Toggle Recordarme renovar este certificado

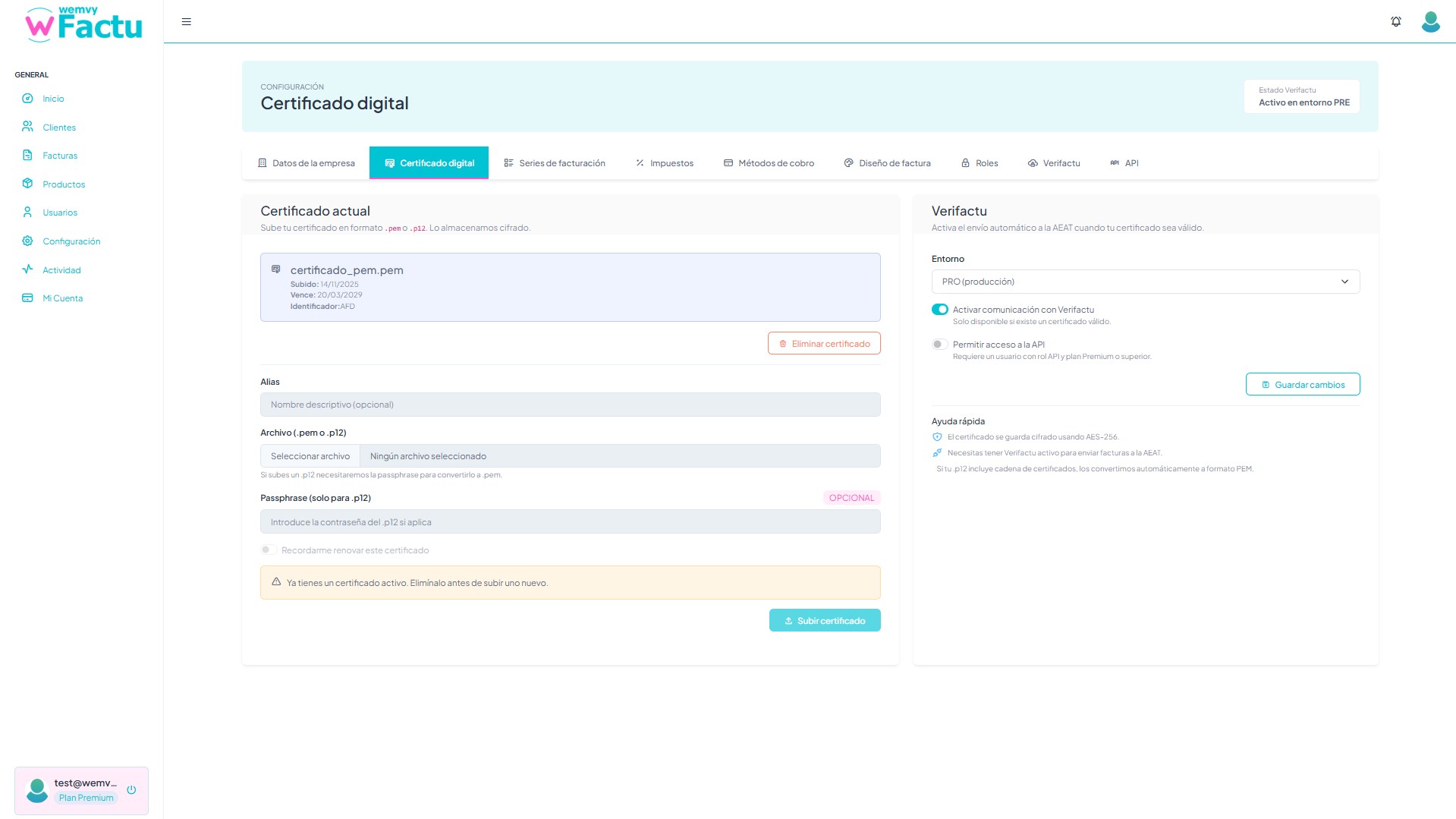[269, 550]
